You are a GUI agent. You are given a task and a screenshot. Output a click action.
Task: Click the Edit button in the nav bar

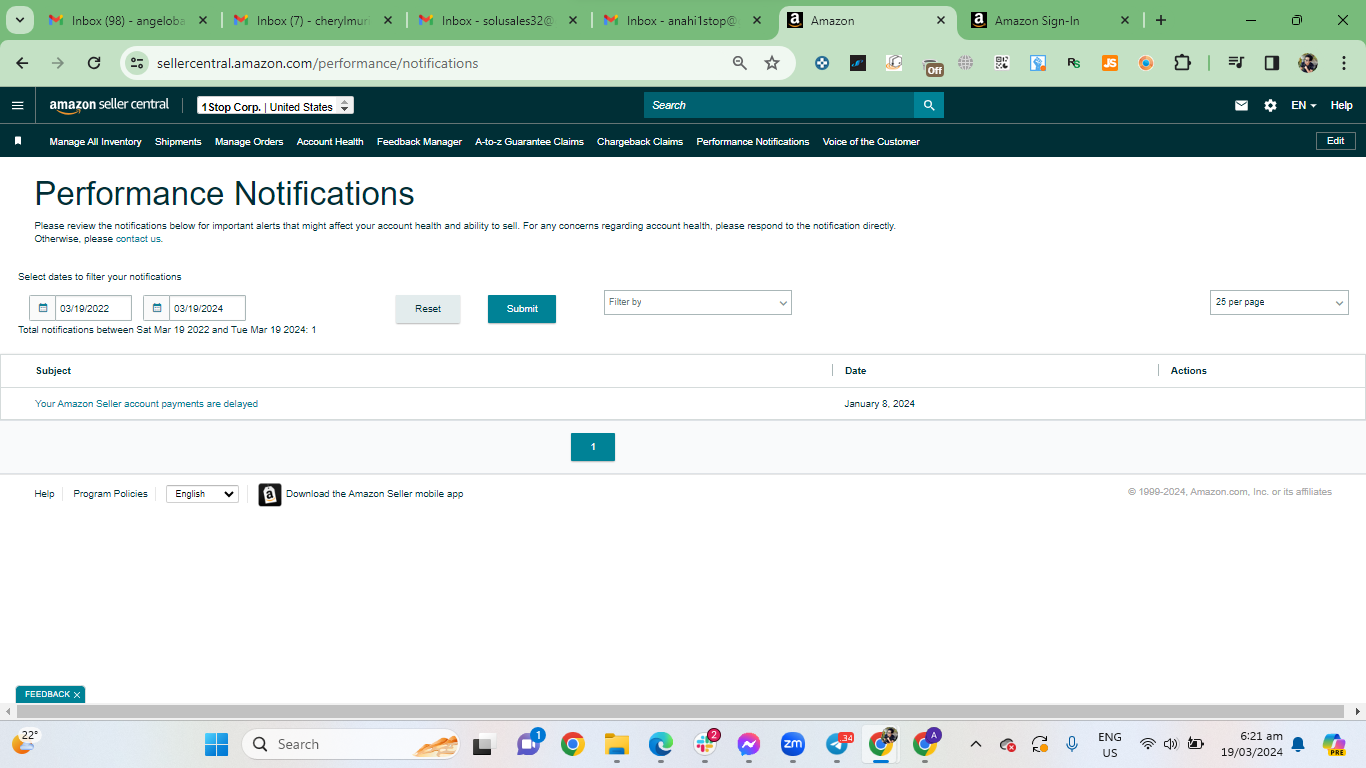(1335, 141)
